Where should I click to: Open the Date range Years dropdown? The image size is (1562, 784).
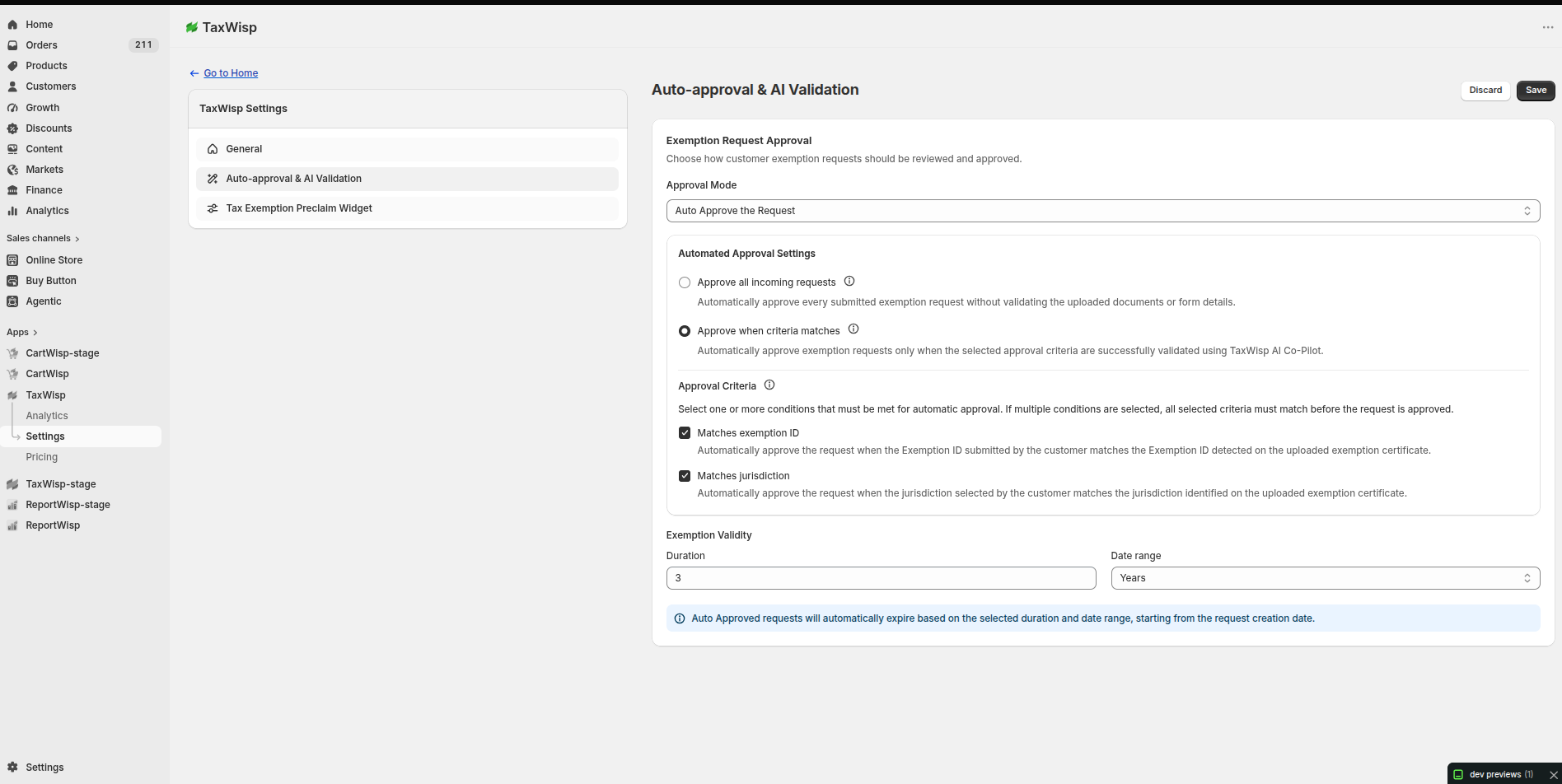1326,578
